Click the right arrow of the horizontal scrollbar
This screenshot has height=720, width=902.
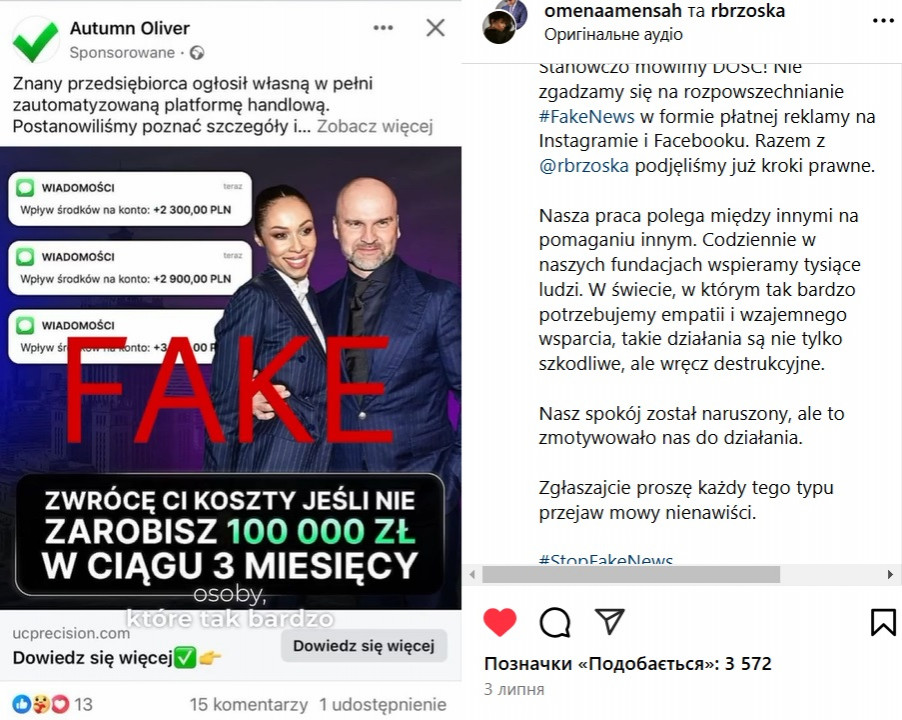pyautogui.click(x=890, y=574)
